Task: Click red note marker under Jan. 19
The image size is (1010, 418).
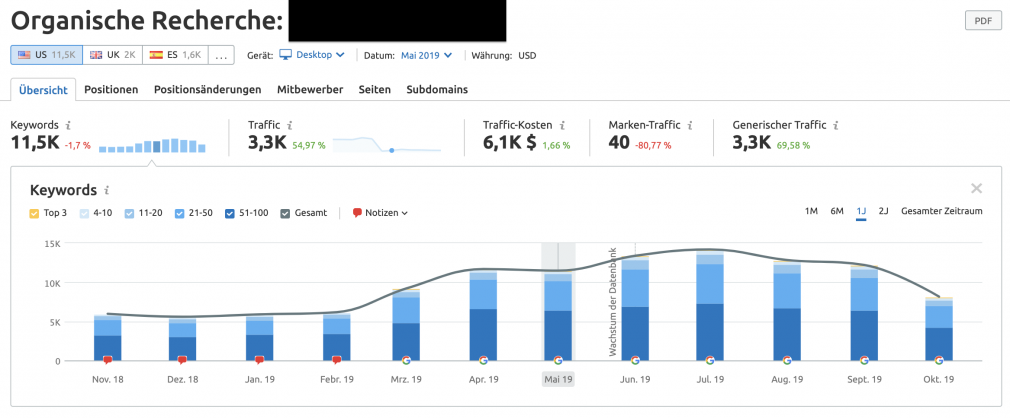Action: tap(259, 360)
